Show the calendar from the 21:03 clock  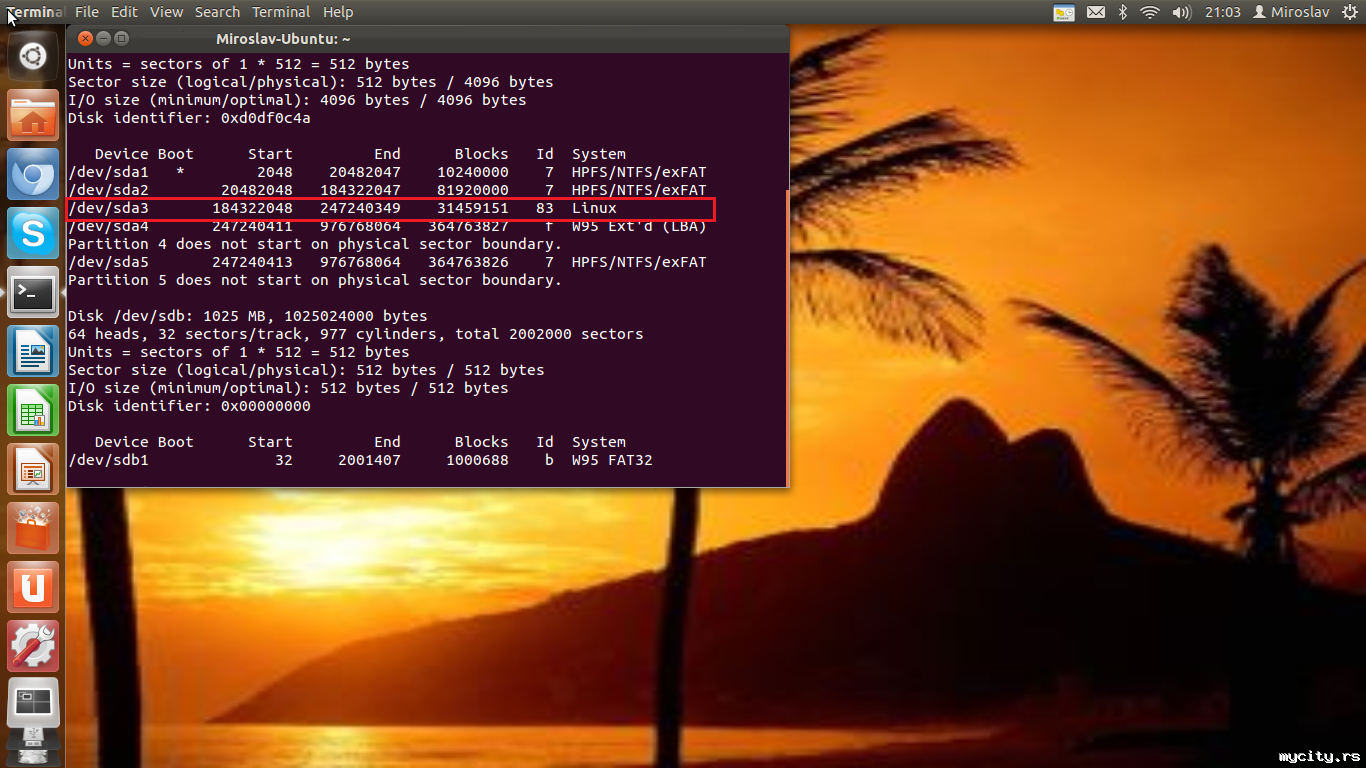coord(1222,12)
